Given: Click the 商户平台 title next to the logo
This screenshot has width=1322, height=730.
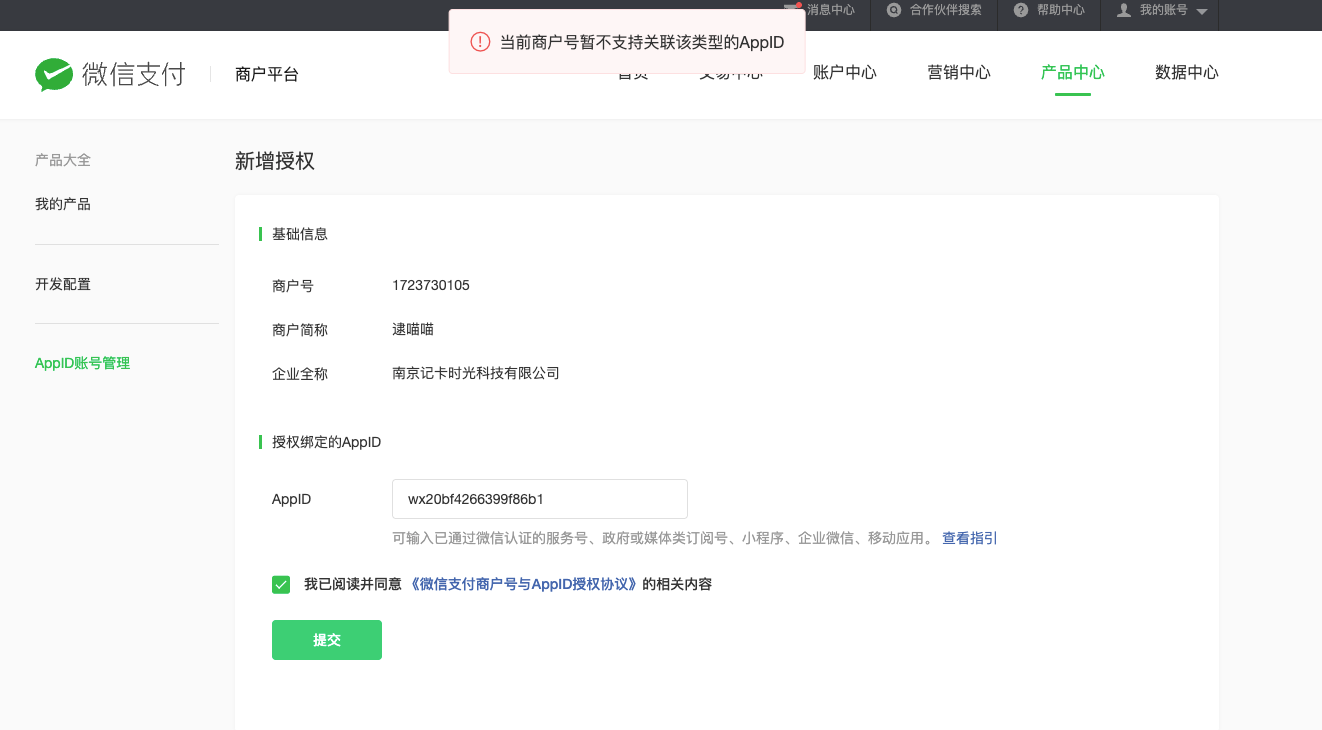Looking at the screenshot, I should point(267,74).
